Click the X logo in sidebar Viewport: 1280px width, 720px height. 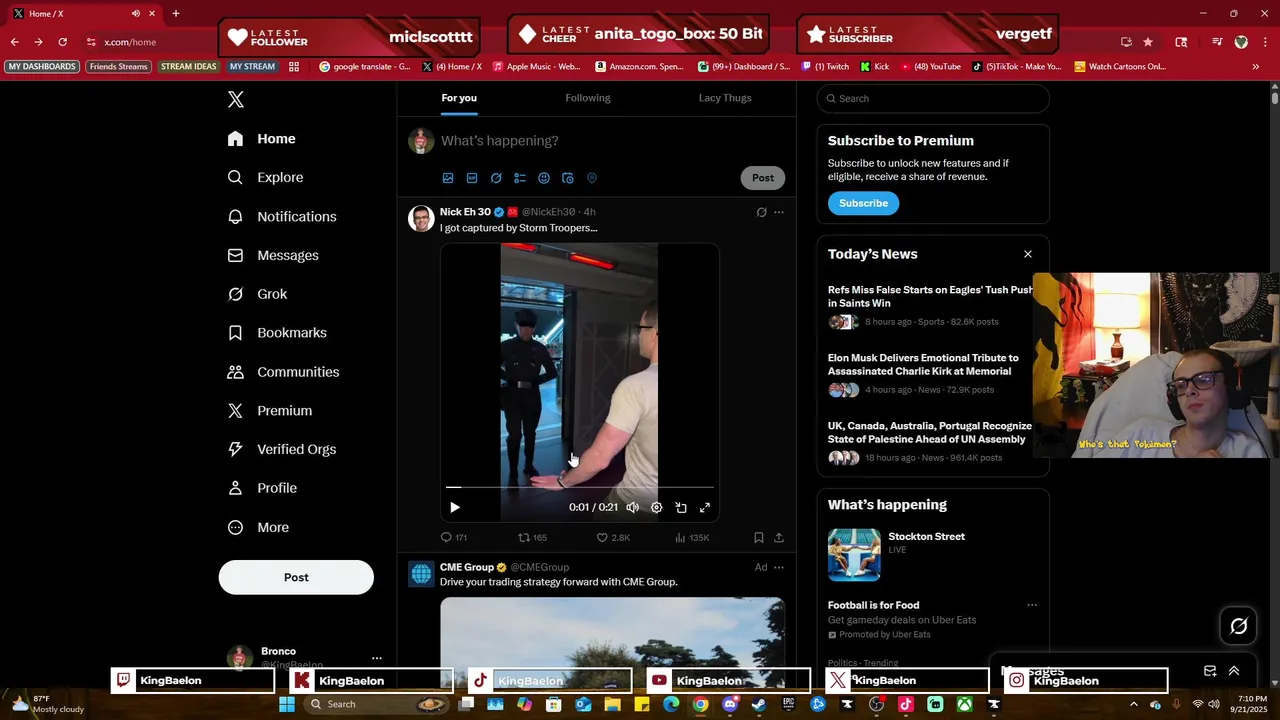(235, 99)
